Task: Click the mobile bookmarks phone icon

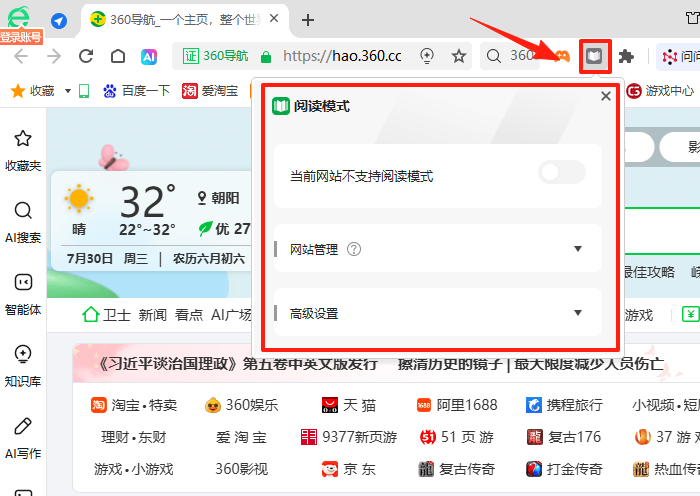Action: click(84, 91)
